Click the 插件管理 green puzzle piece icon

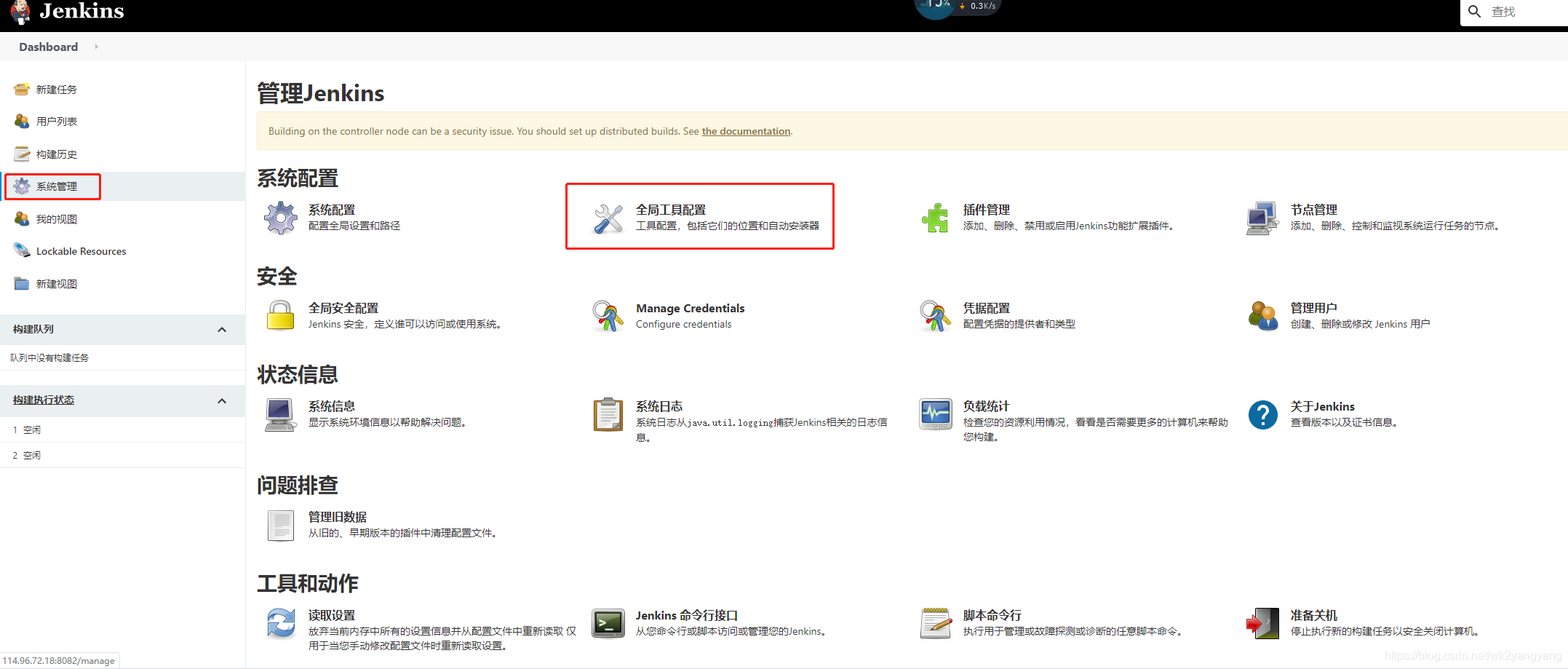935,218
